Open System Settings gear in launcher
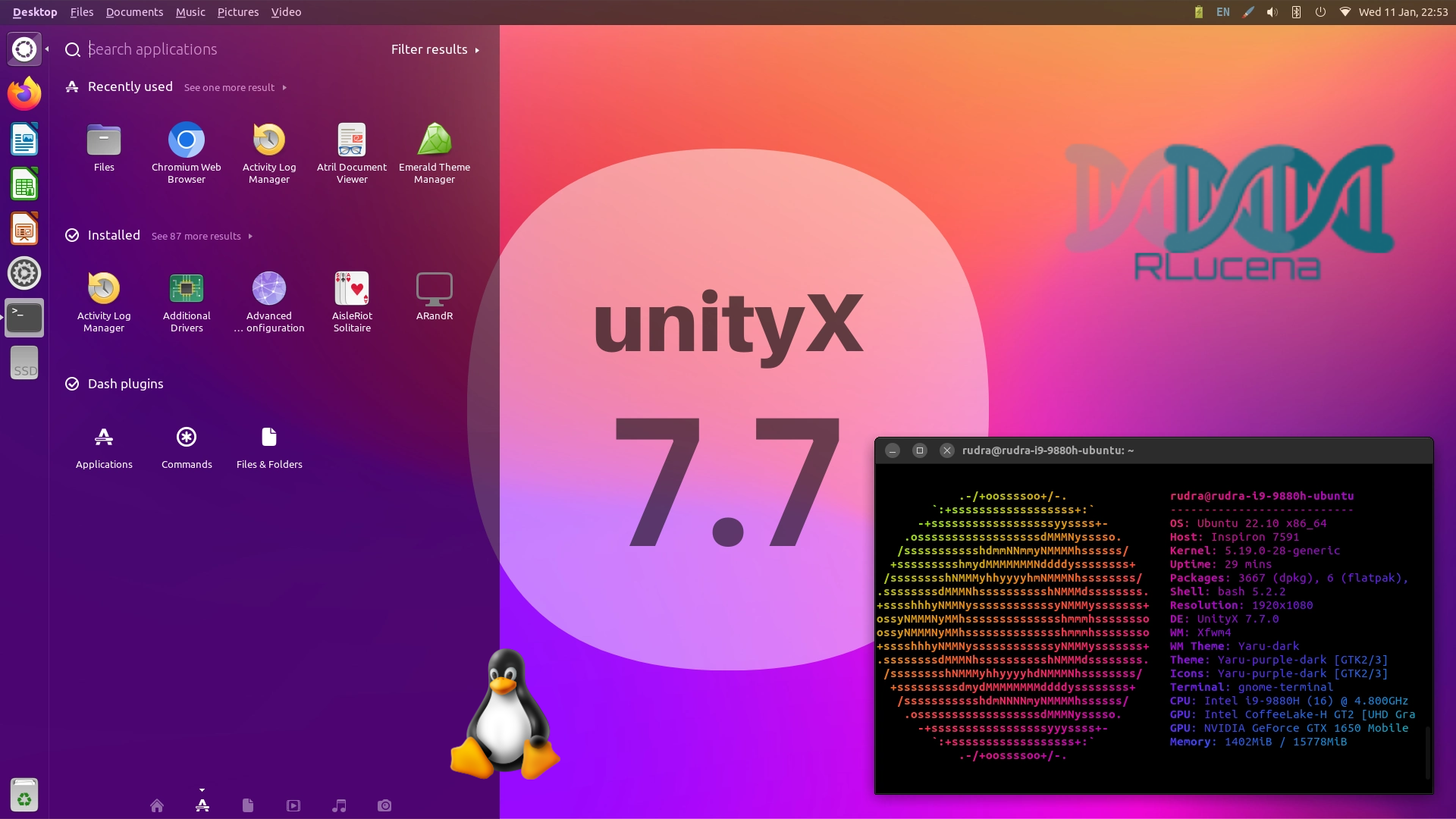 coord(24,274)
